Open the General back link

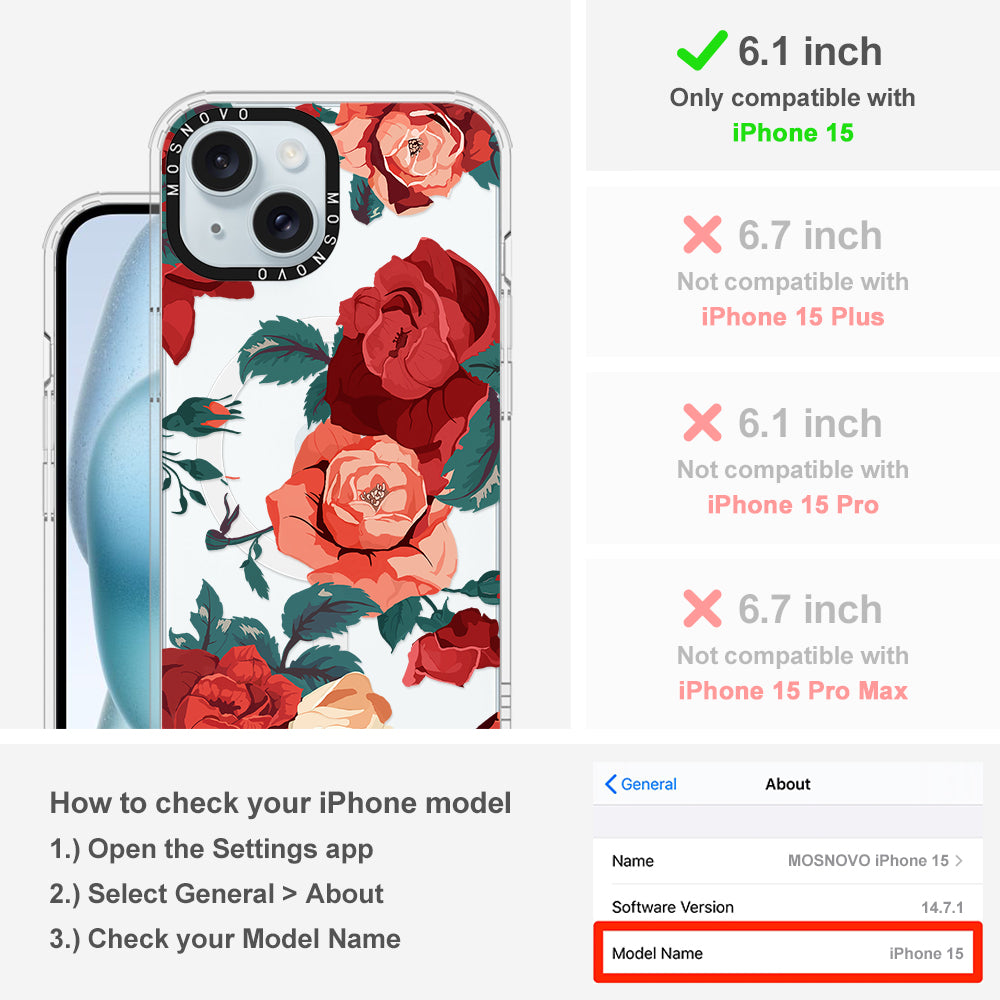[641, 784]
